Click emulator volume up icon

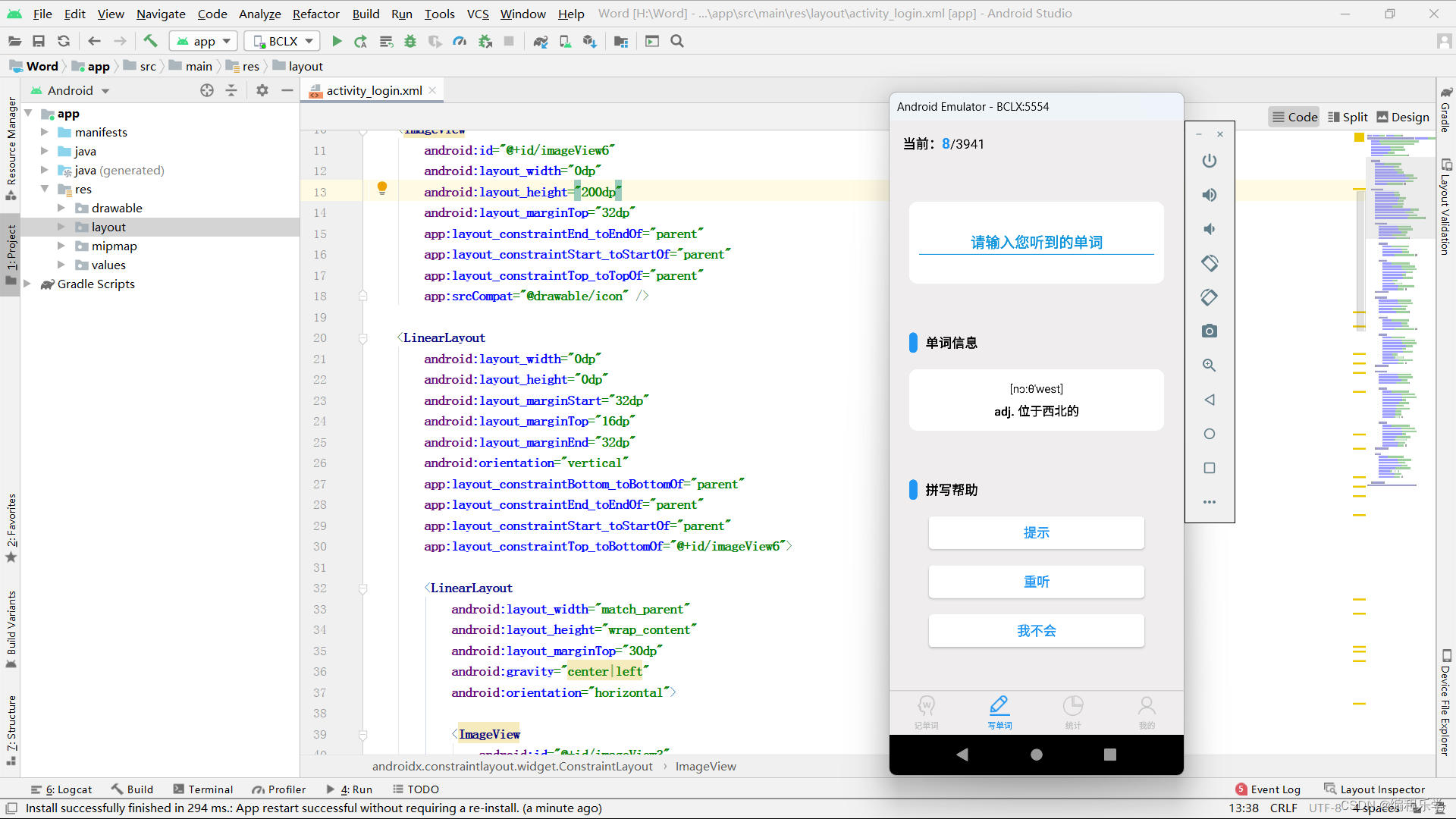pyautogui.click(x=1210, y=195)
